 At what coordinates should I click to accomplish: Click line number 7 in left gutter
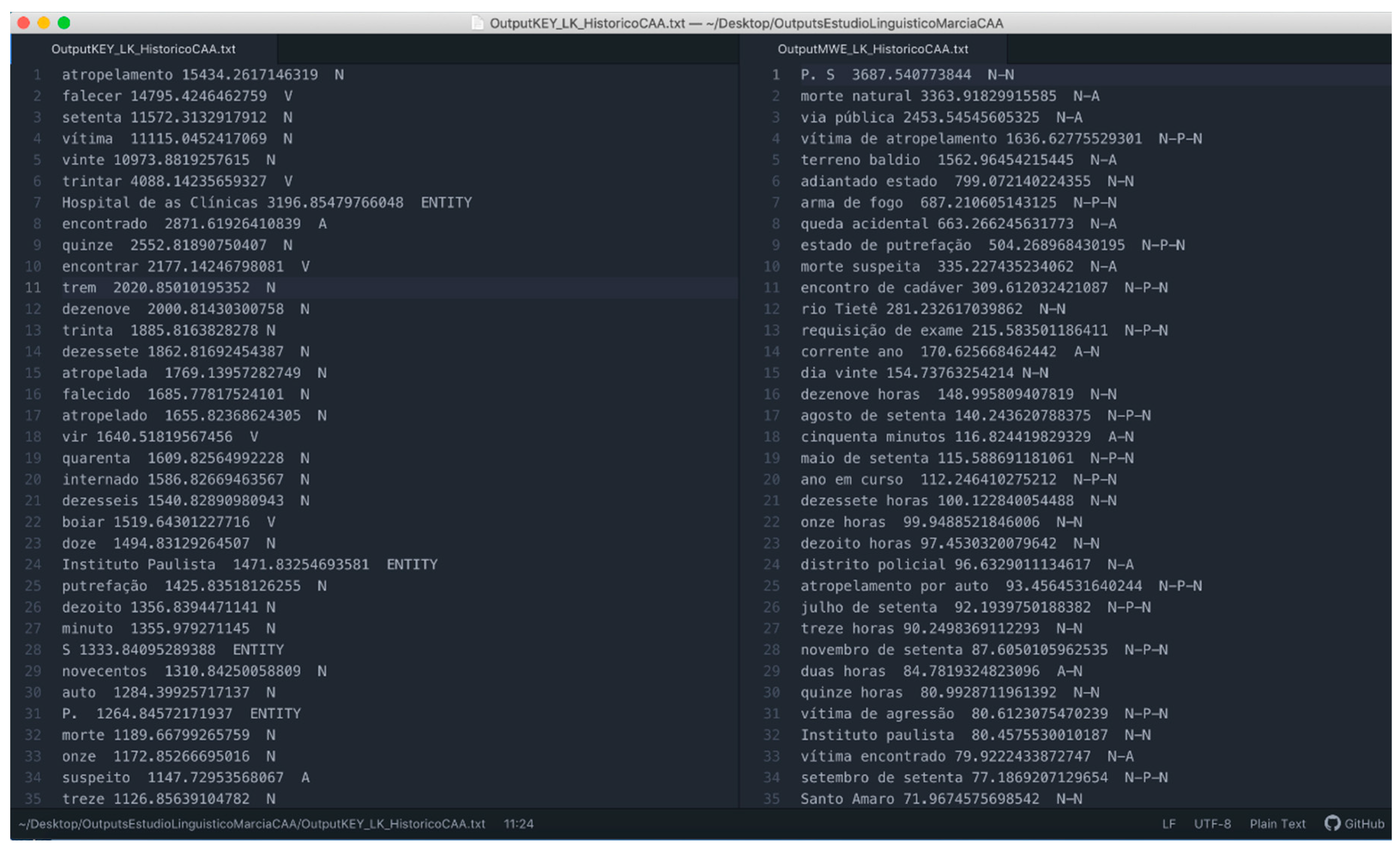click(x=37, y=202)
